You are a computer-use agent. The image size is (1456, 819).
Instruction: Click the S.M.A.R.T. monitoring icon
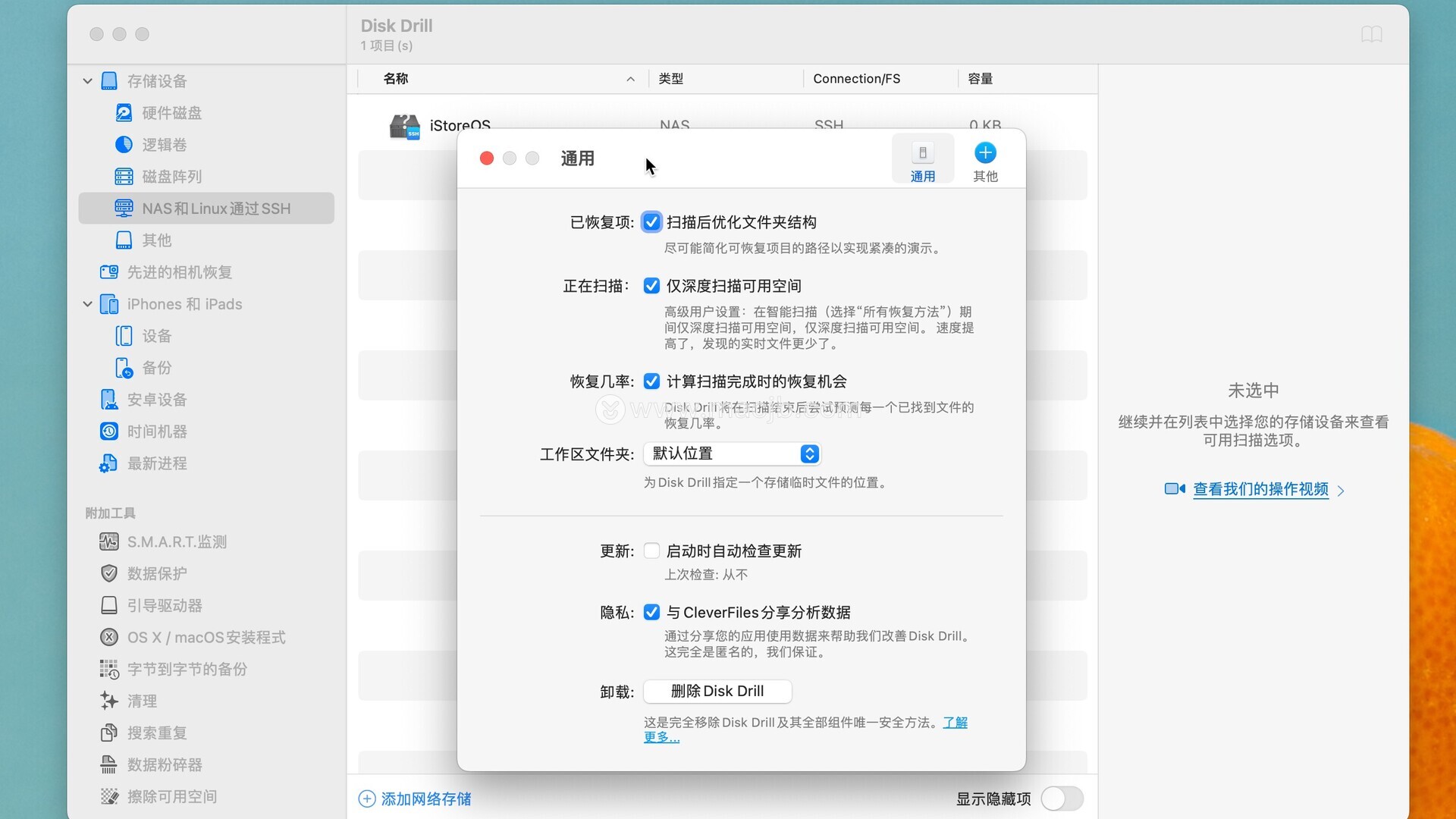pyautogui.click(x=109, y=541)
